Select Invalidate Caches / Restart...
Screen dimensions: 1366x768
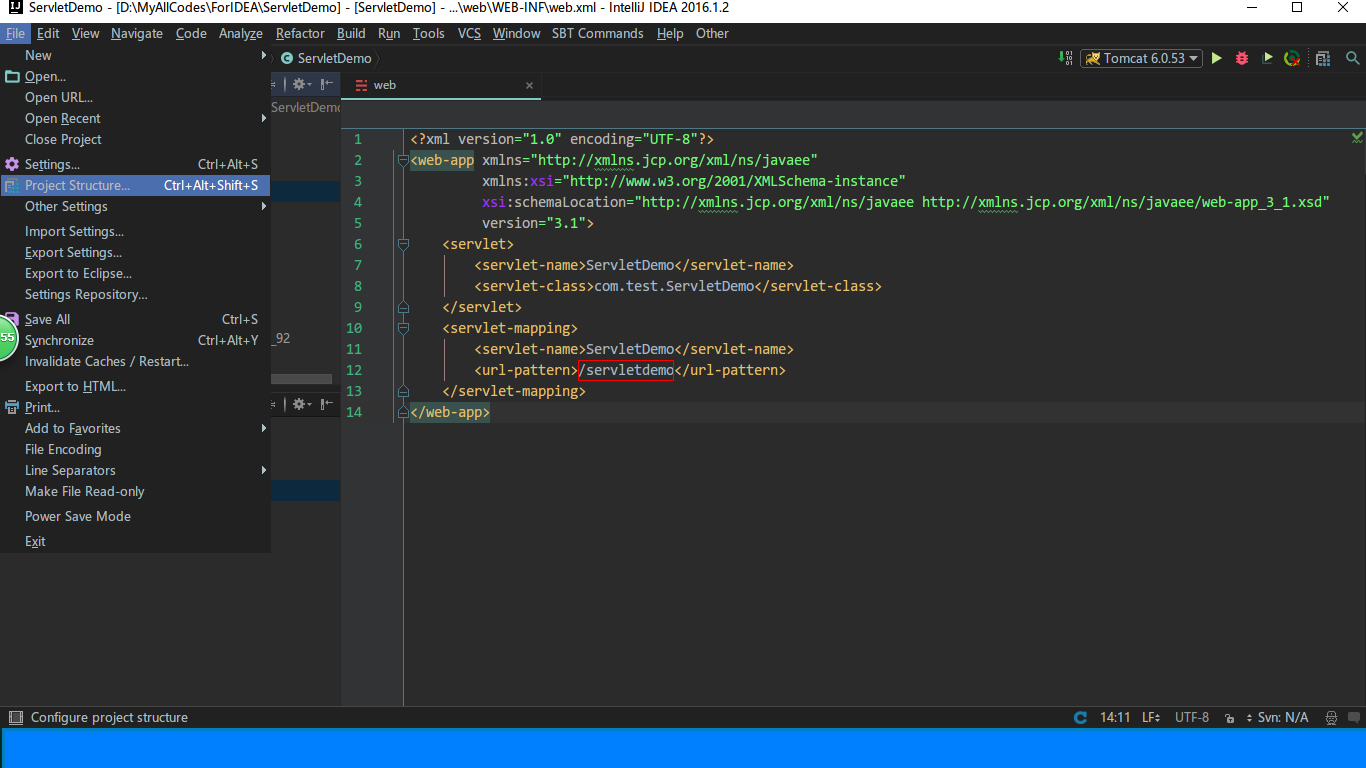tap(135, 361)
